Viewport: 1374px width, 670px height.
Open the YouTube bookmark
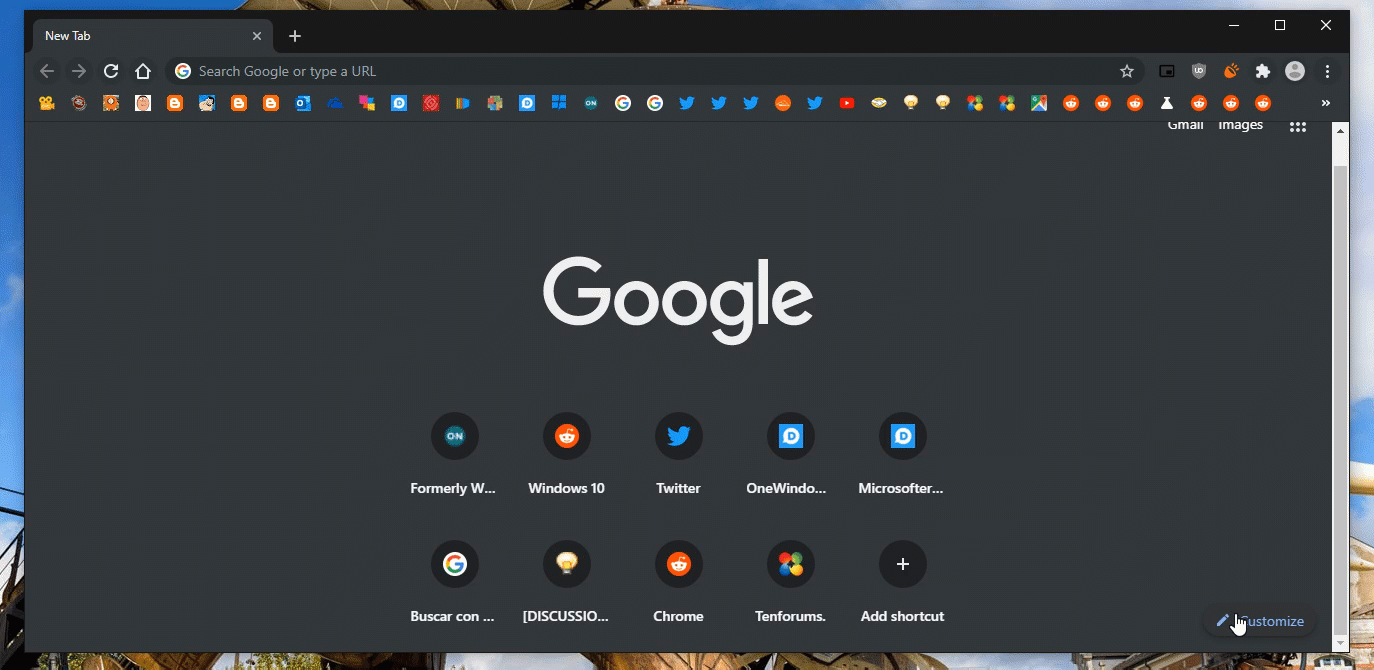pos(847,103)
